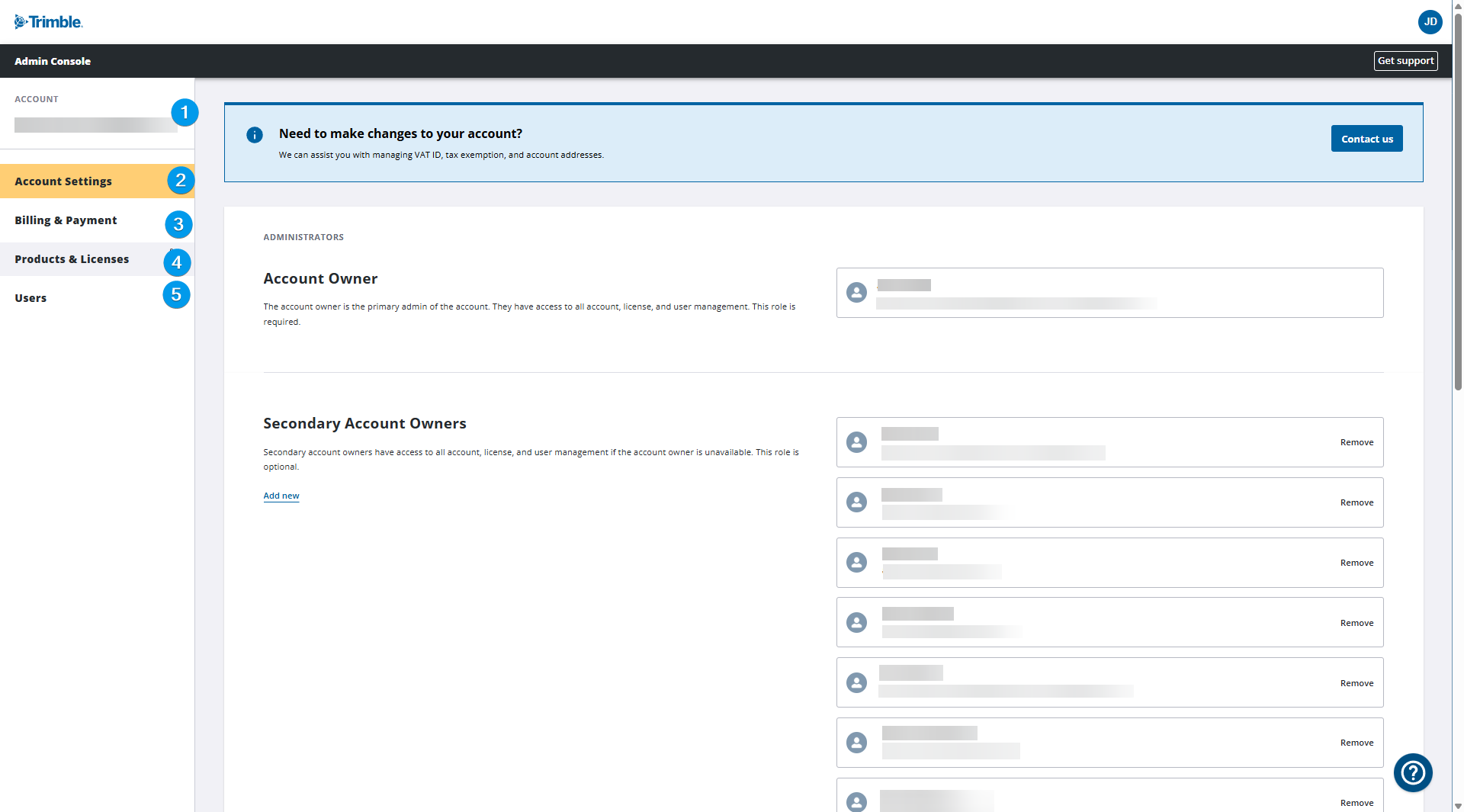This screenshot has height=812, width=1464.
Task: Open Products & Licenses section
Action: click(x=72, y=259)
